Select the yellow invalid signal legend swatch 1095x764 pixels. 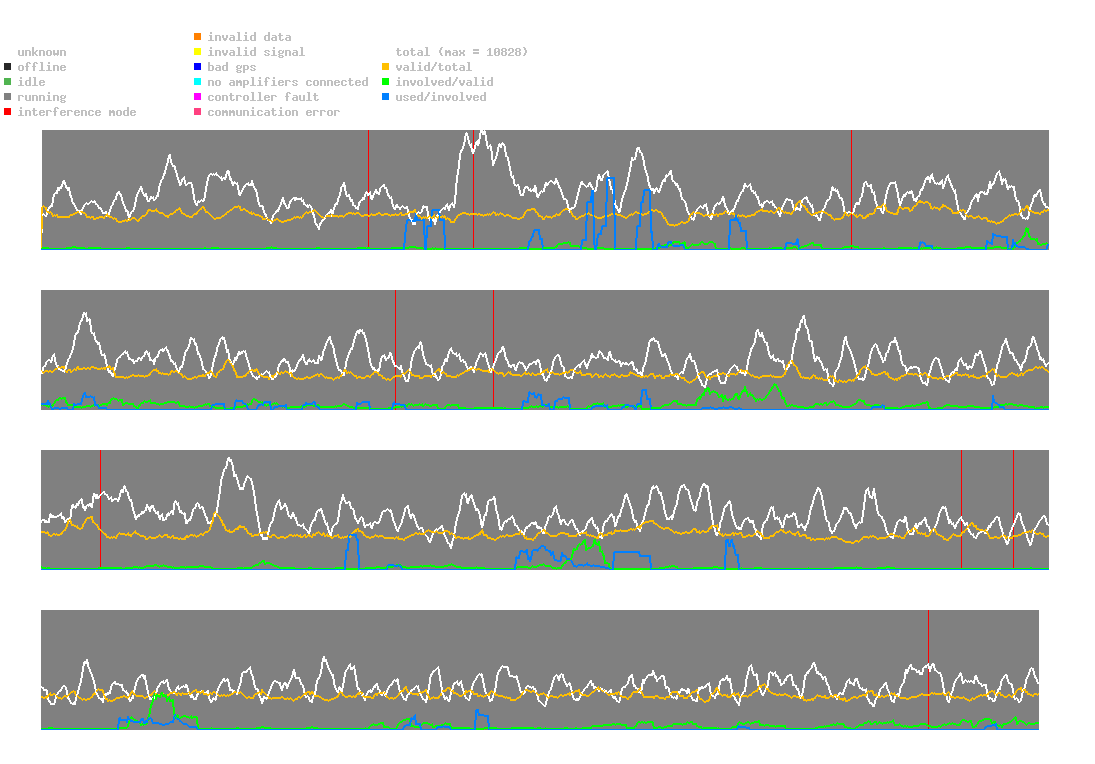click(198, 52)
